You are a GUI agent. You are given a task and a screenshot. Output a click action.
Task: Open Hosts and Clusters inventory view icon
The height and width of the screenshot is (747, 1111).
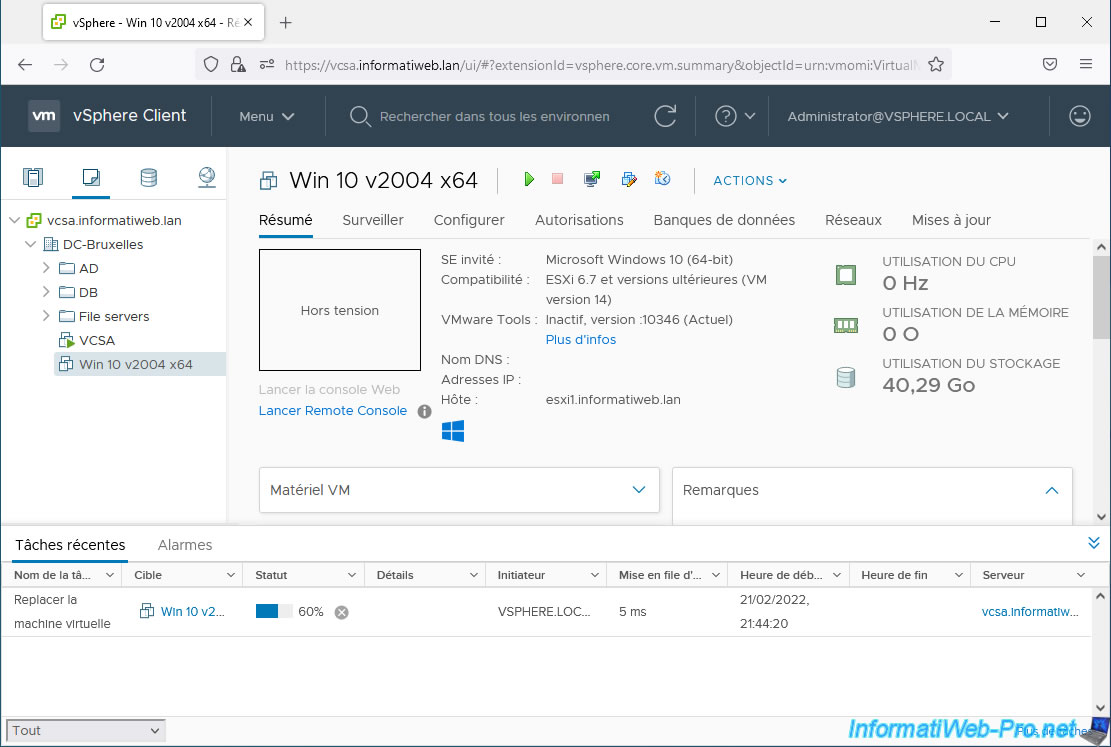pyautogui.click(x=33, y=178)
